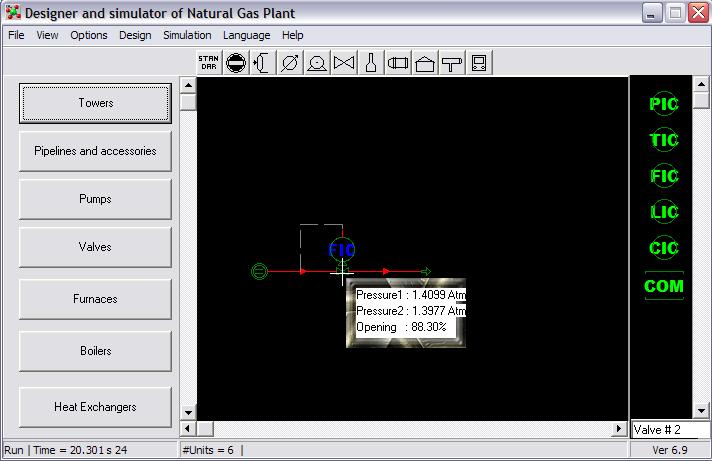Close the Natural Gas Plant window

coord(698,13)
